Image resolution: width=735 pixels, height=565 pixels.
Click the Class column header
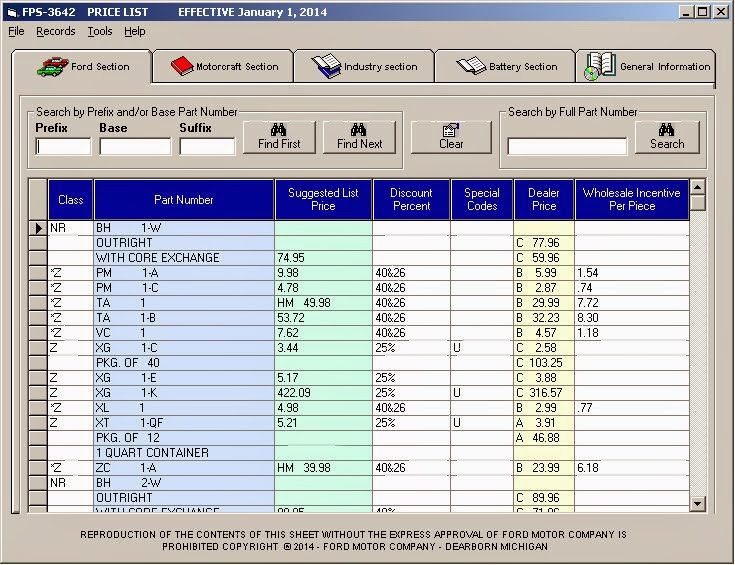[x=70, y=200]
